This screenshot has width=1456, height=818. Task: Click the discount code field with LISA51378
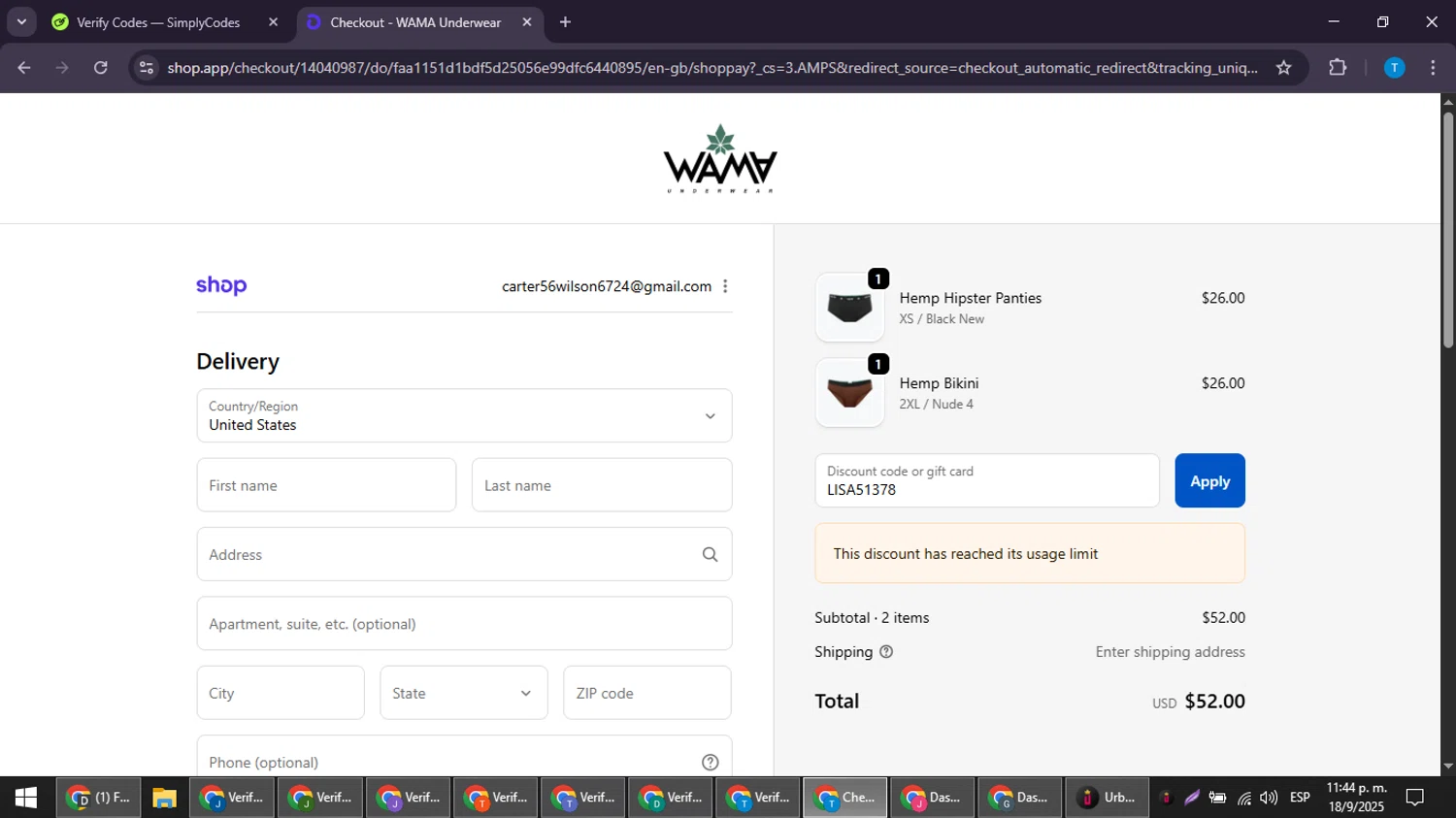(x=987, y=480)
